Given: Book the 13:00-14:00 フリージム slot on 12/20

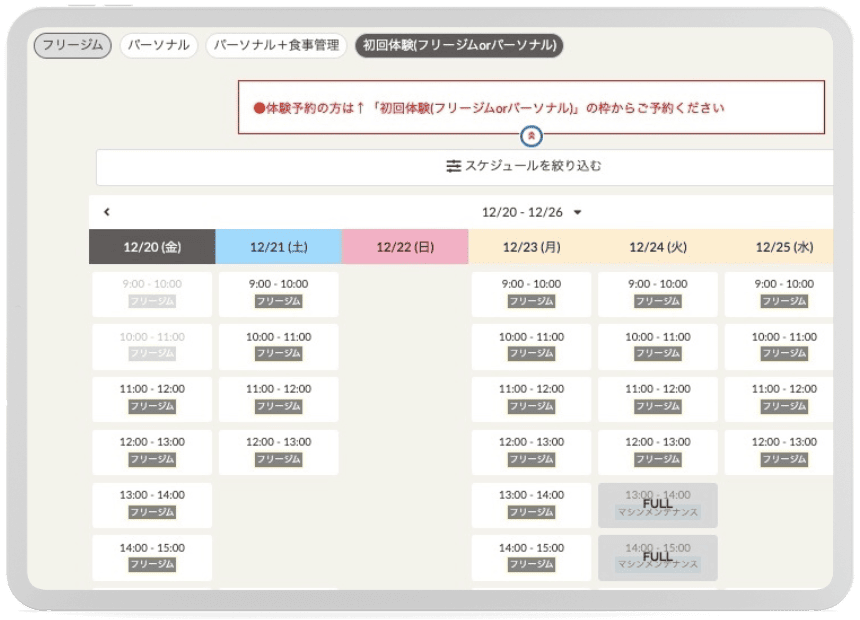Looking at the screenshot, I should pyautogui.click(x=151, y=505).
